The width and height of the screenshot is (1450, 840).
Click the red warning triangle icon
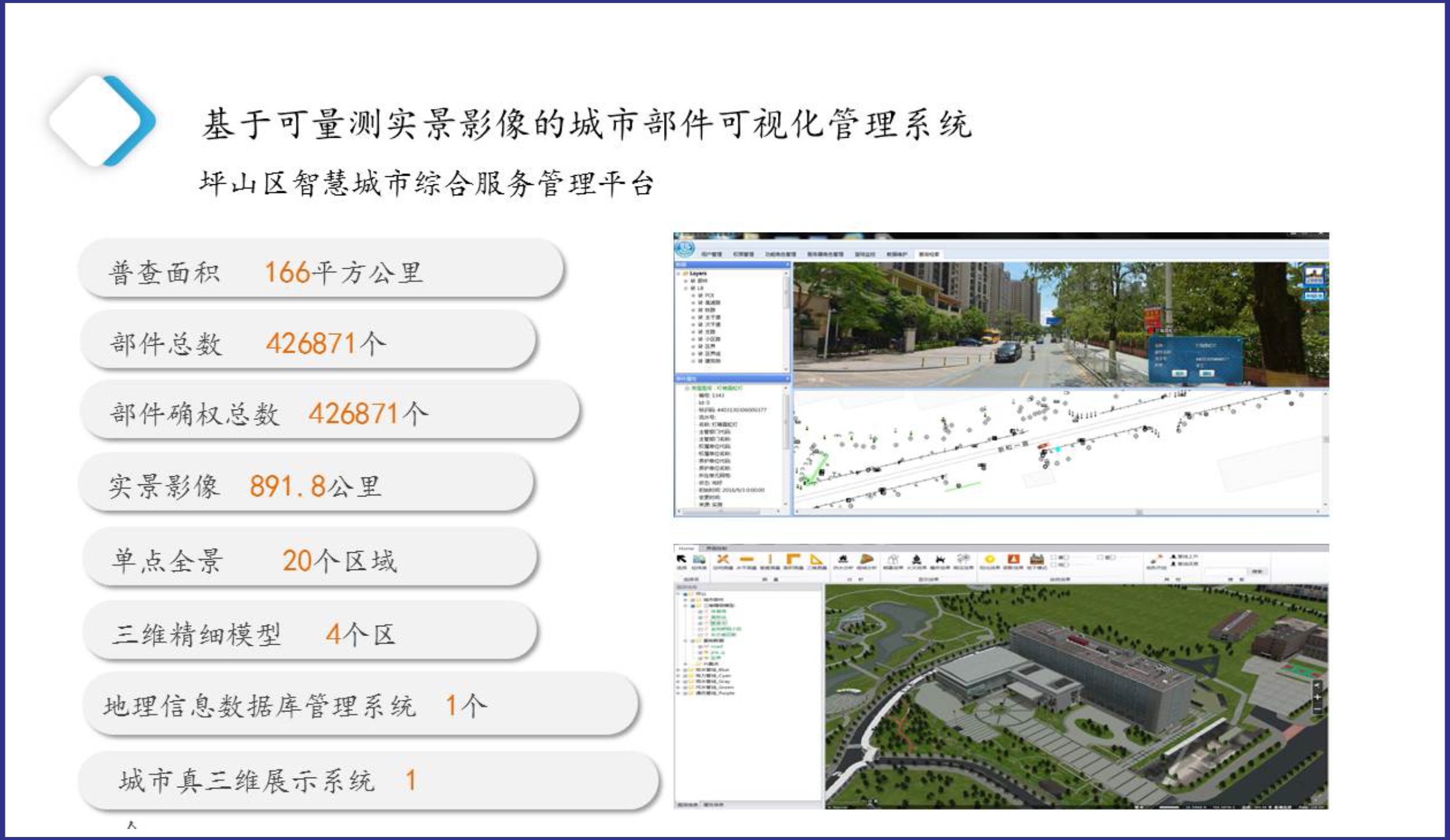(x=1013, y=559)
